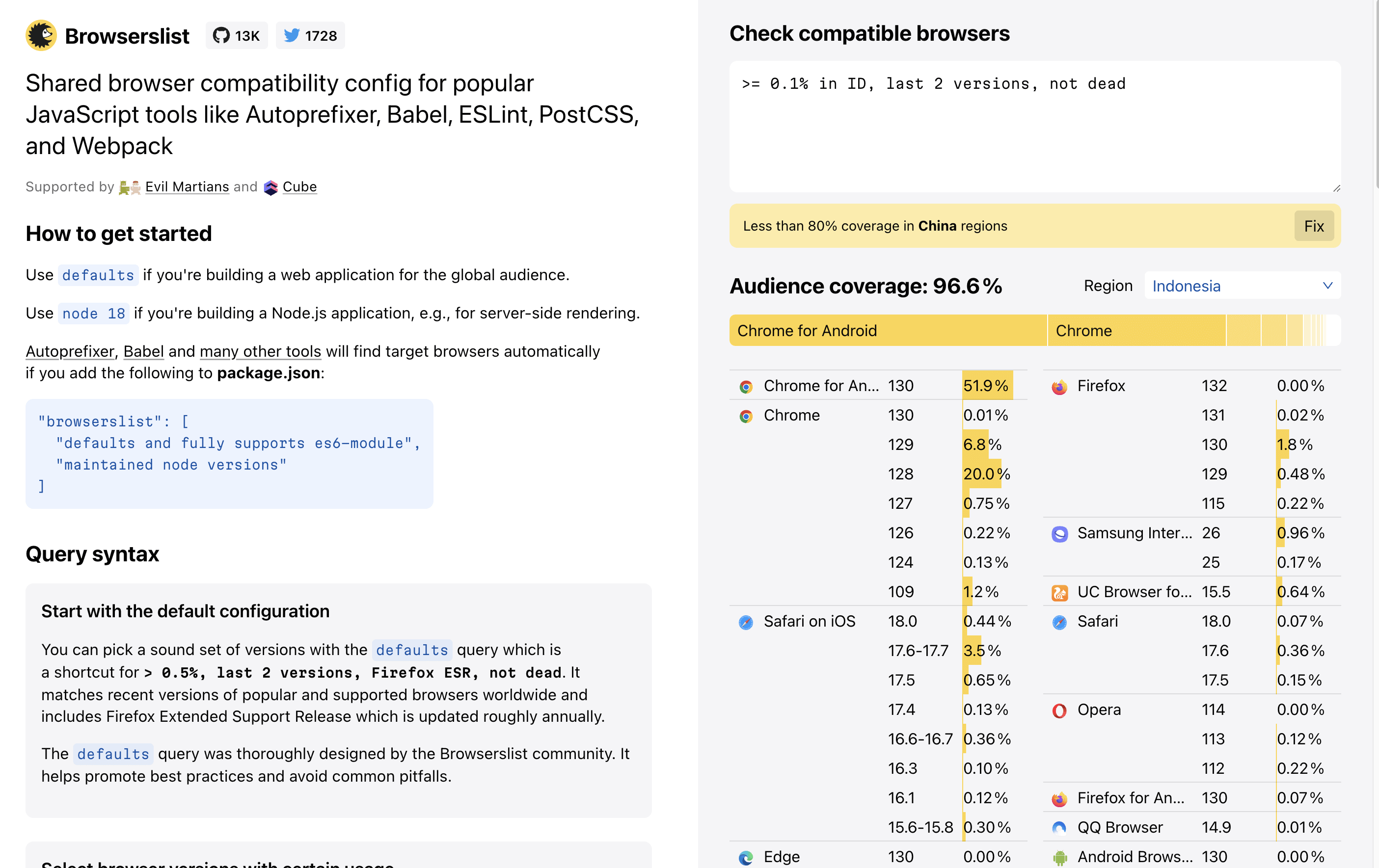The image size is (1379, 868).
Task: Open the Autoprefixer link
Action: tap(69, 351)
